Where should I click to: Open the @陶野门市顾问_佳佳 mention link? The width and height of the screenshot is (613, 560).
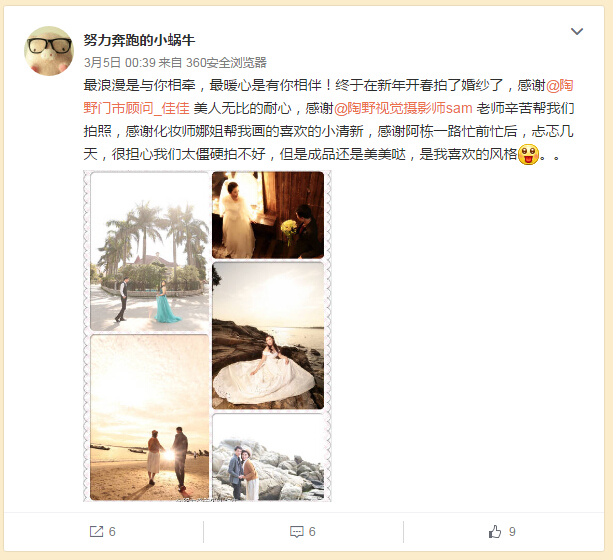point(328,97)
